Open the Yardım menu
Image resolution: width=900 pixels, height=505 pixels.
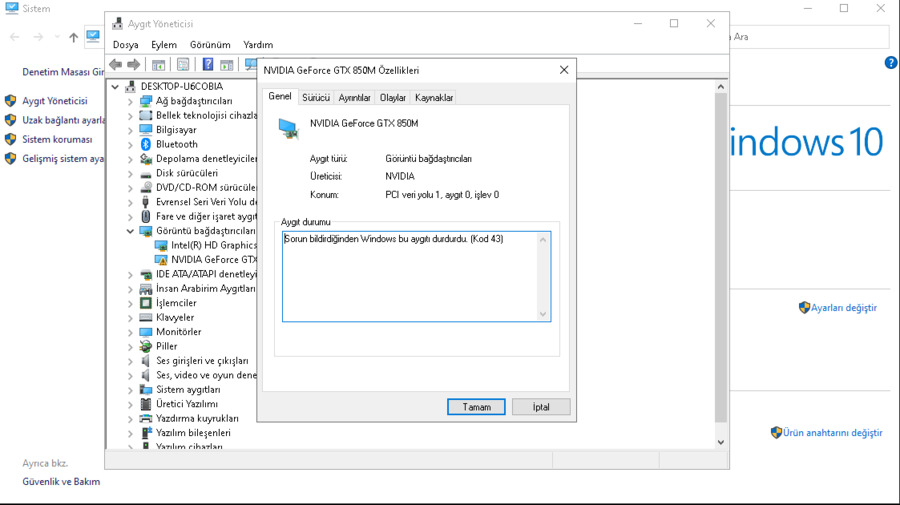pos(258,45)
